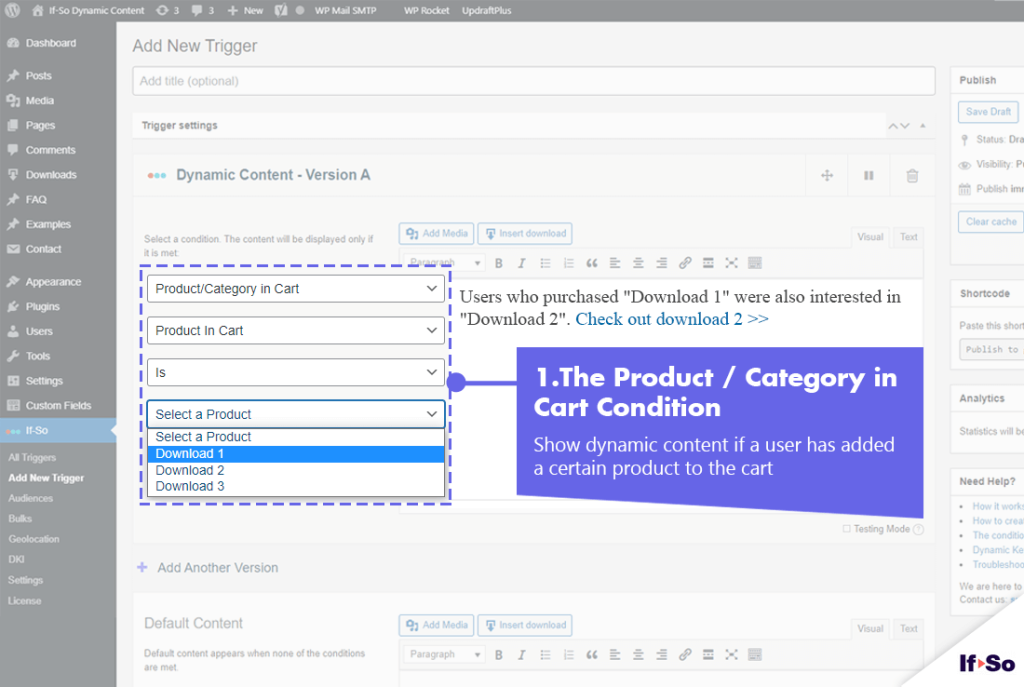Click the move handle icon for Version A
This screenshot has width=1024, height=687.
point(827,175)
